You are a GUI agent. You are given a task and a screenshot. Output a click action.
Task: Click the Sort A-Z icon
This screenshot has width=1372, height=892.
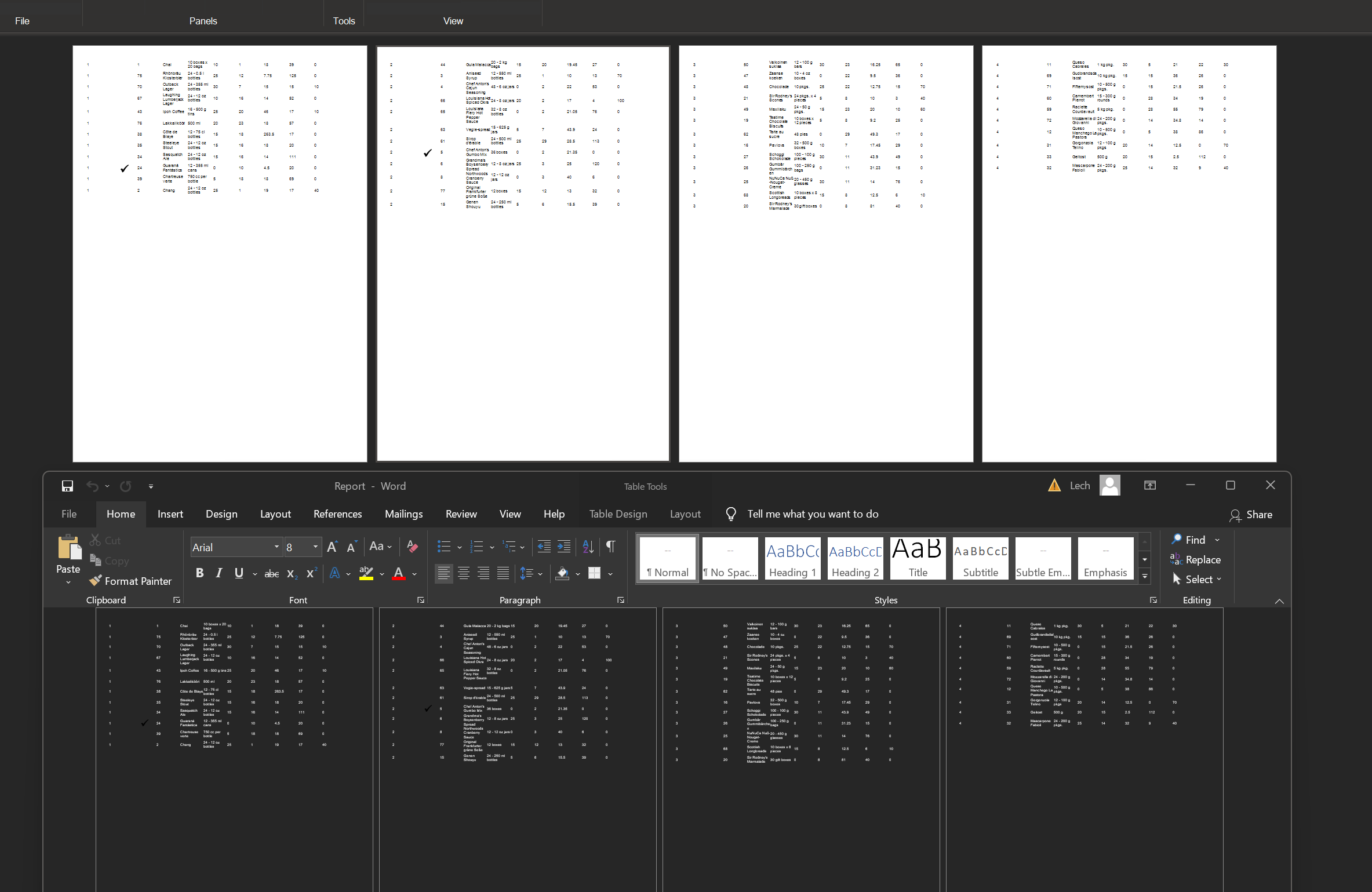[x=588, y=546]
